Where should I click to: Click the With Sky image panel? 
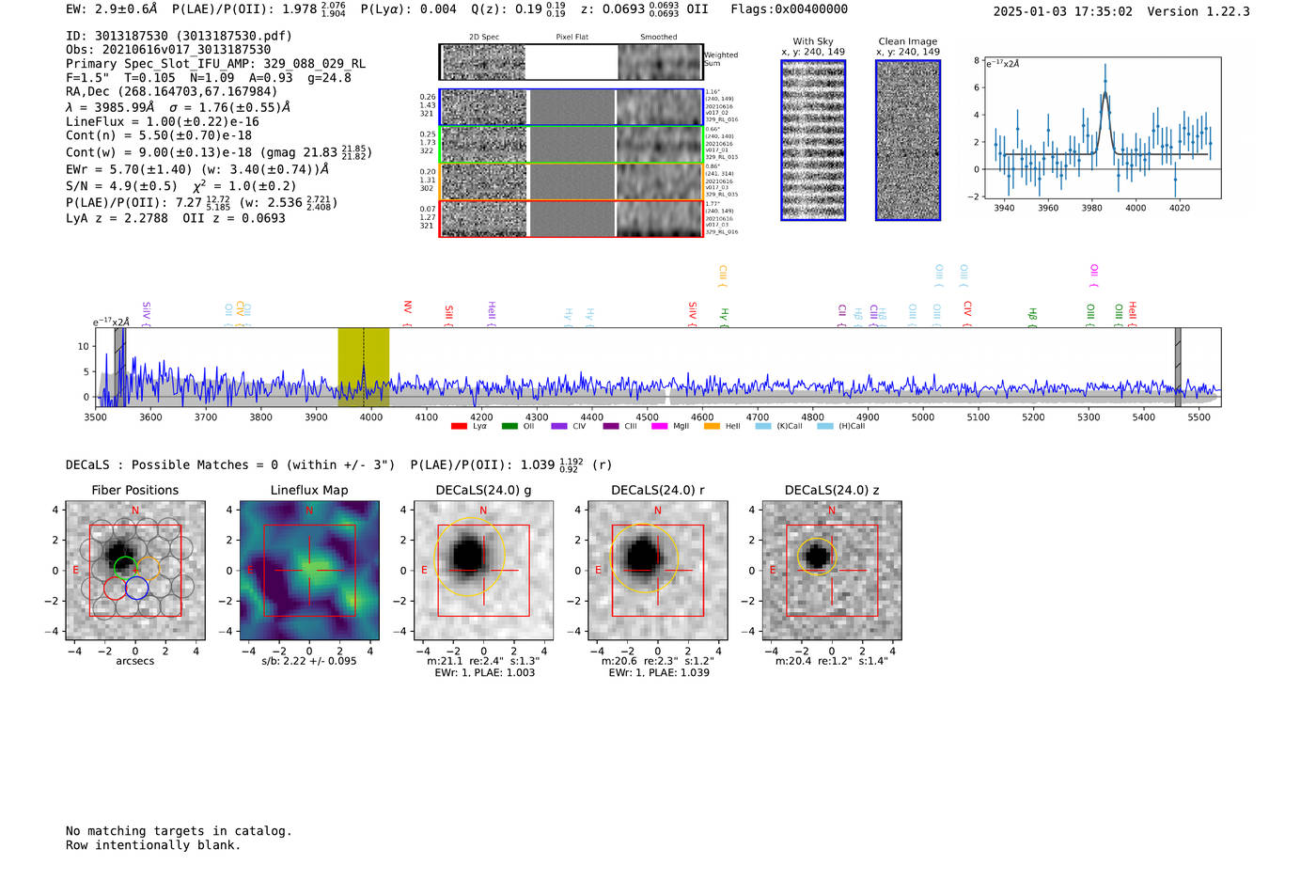tap(813, 140)
